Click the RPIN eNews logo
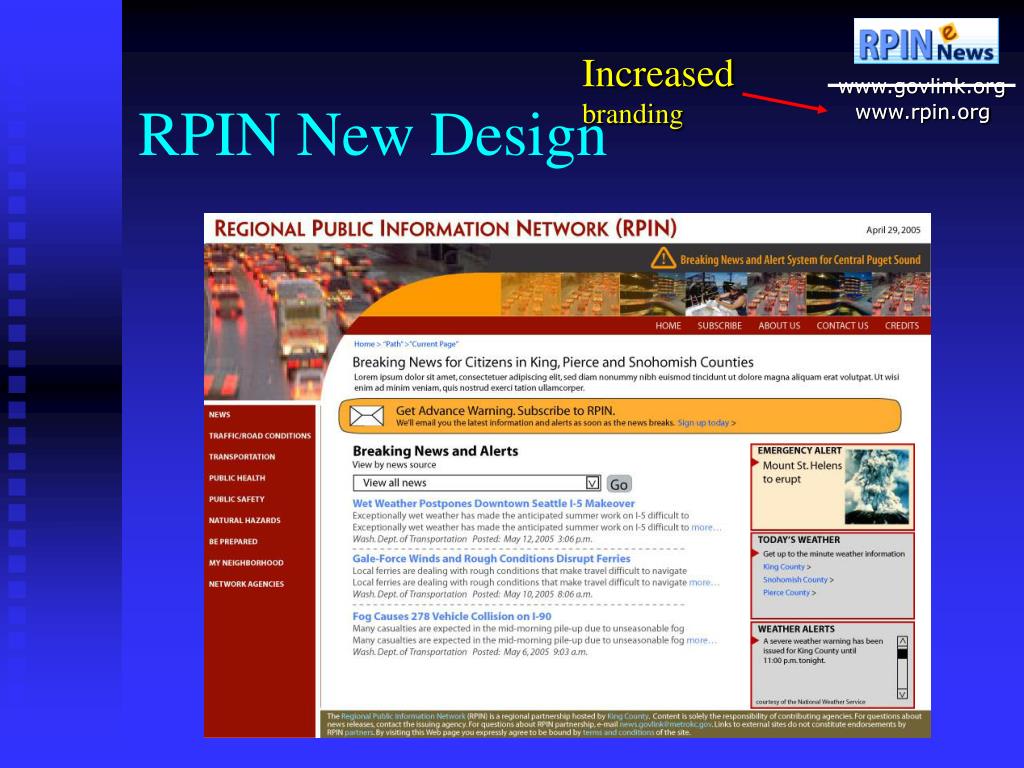The image size is (1024, 768). pos(925,41)
